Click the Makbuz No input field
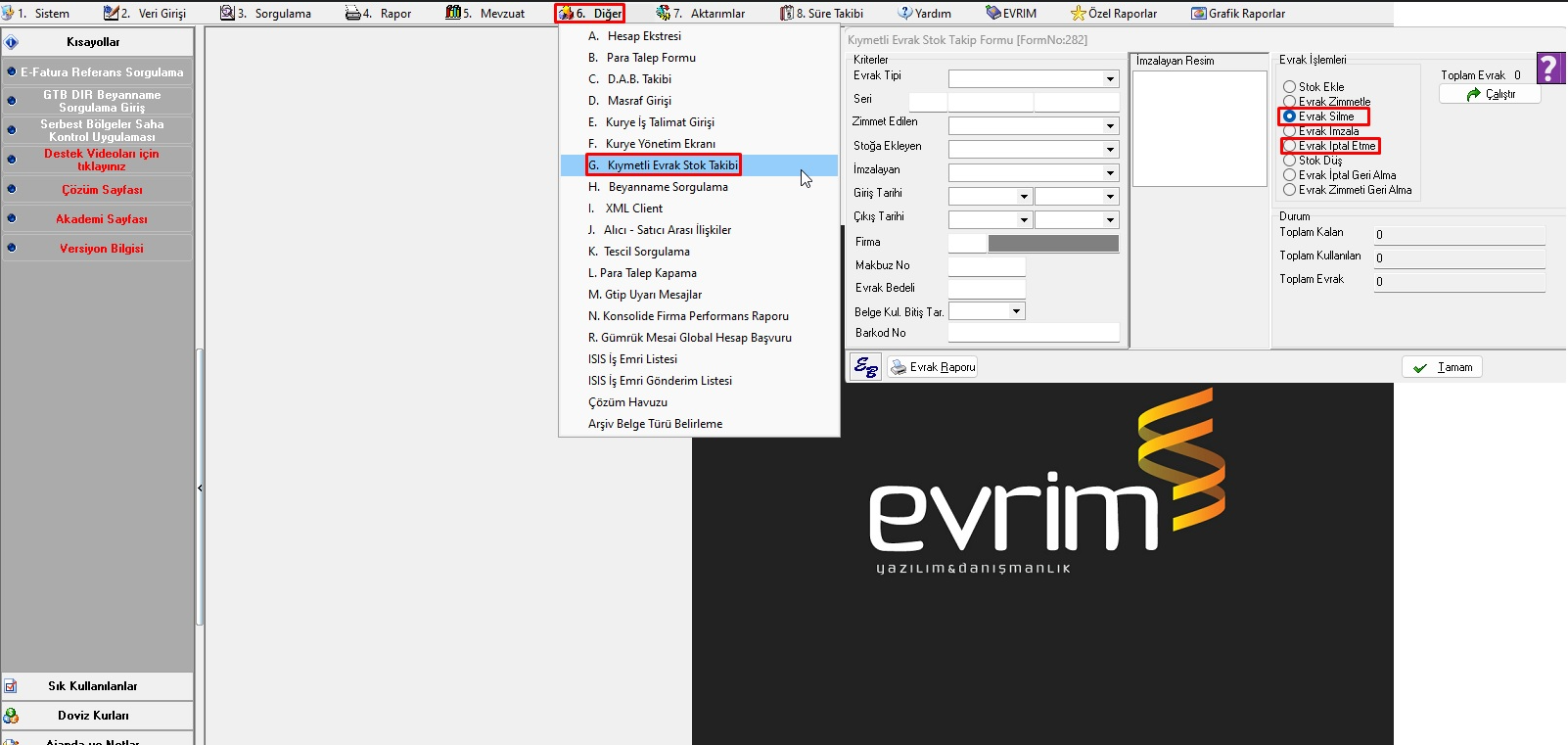The width and height of the screenshot is (1568, 745). (987, 265)
